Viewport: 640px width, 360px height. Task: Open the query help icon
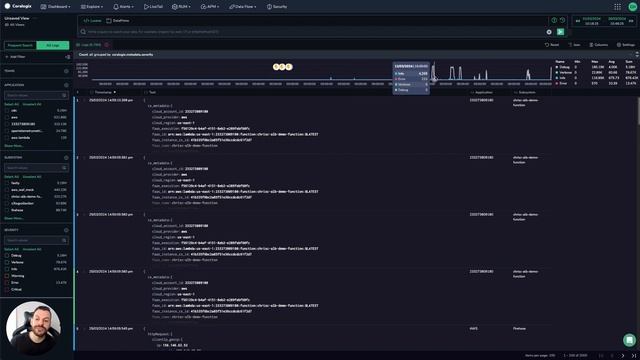click(x=554, y=20)
